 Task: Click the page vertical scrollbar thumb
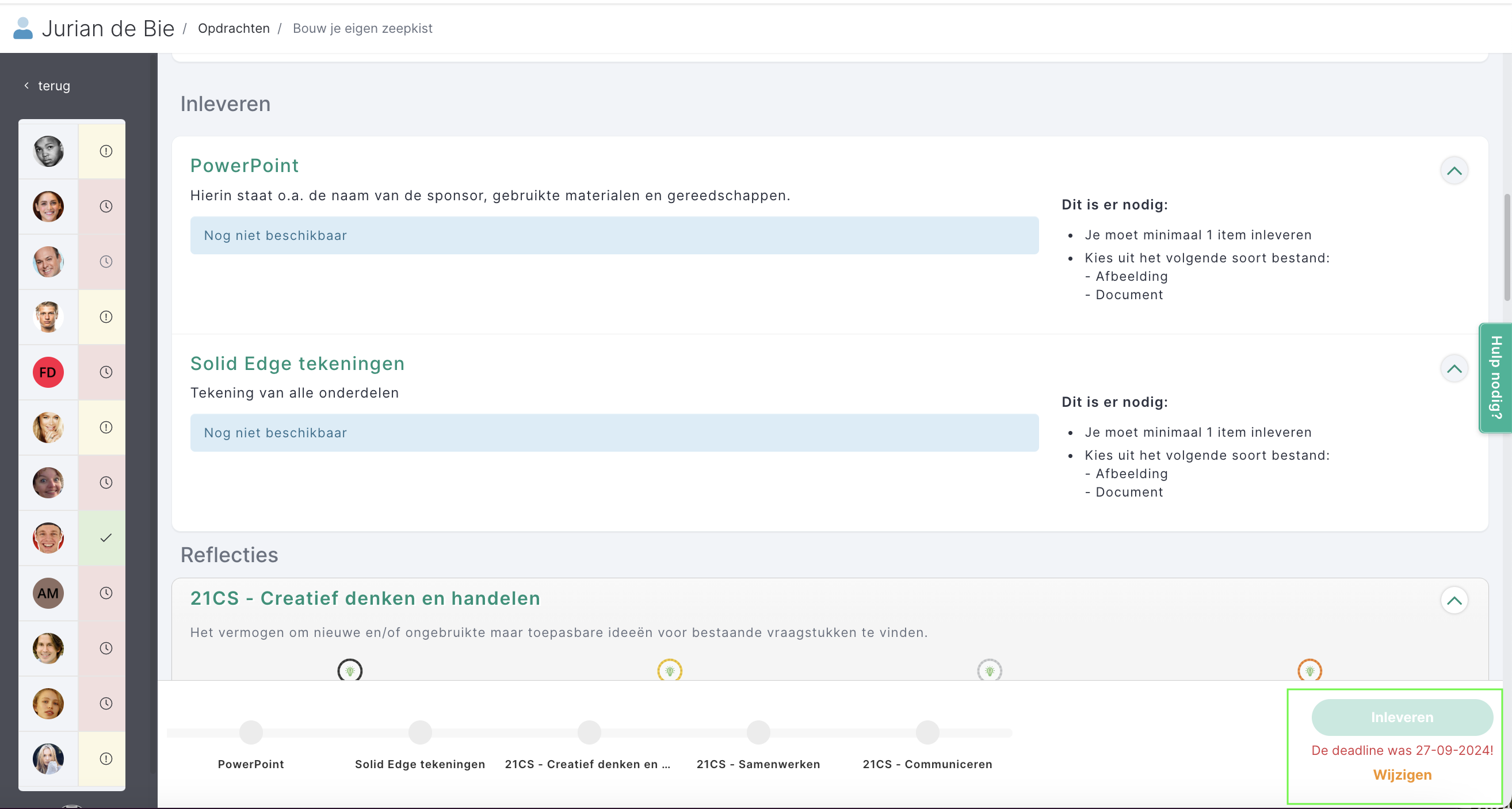point(1507,247)
